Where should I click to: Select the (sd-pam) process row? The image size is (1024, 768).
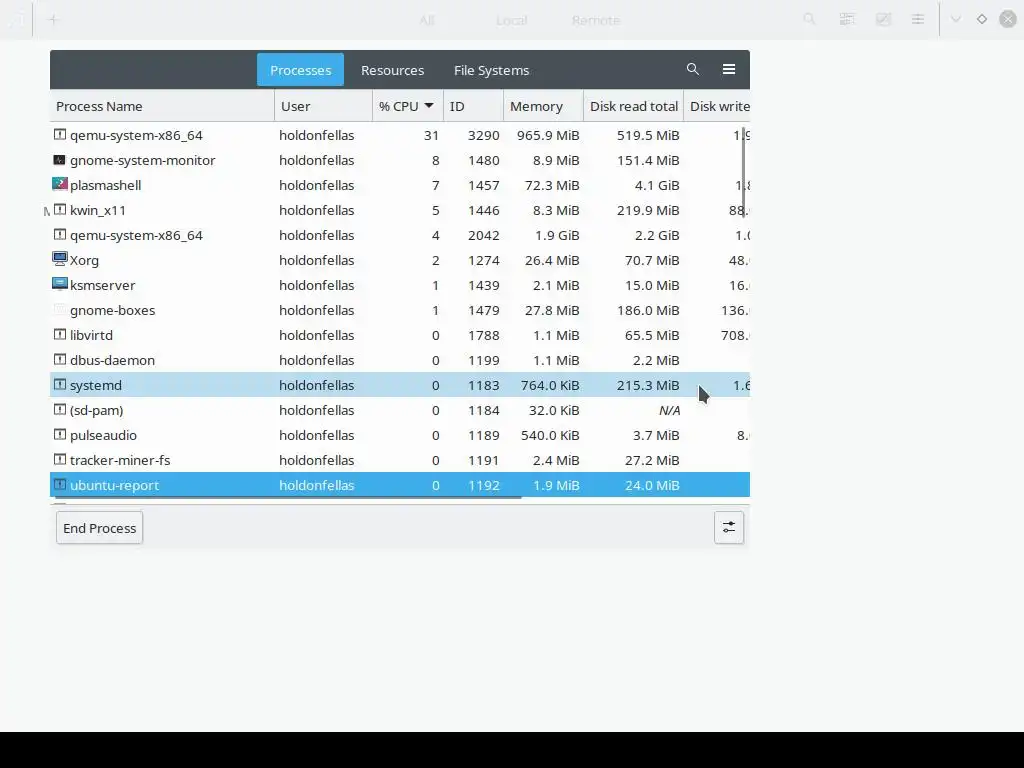click(400, 409)
